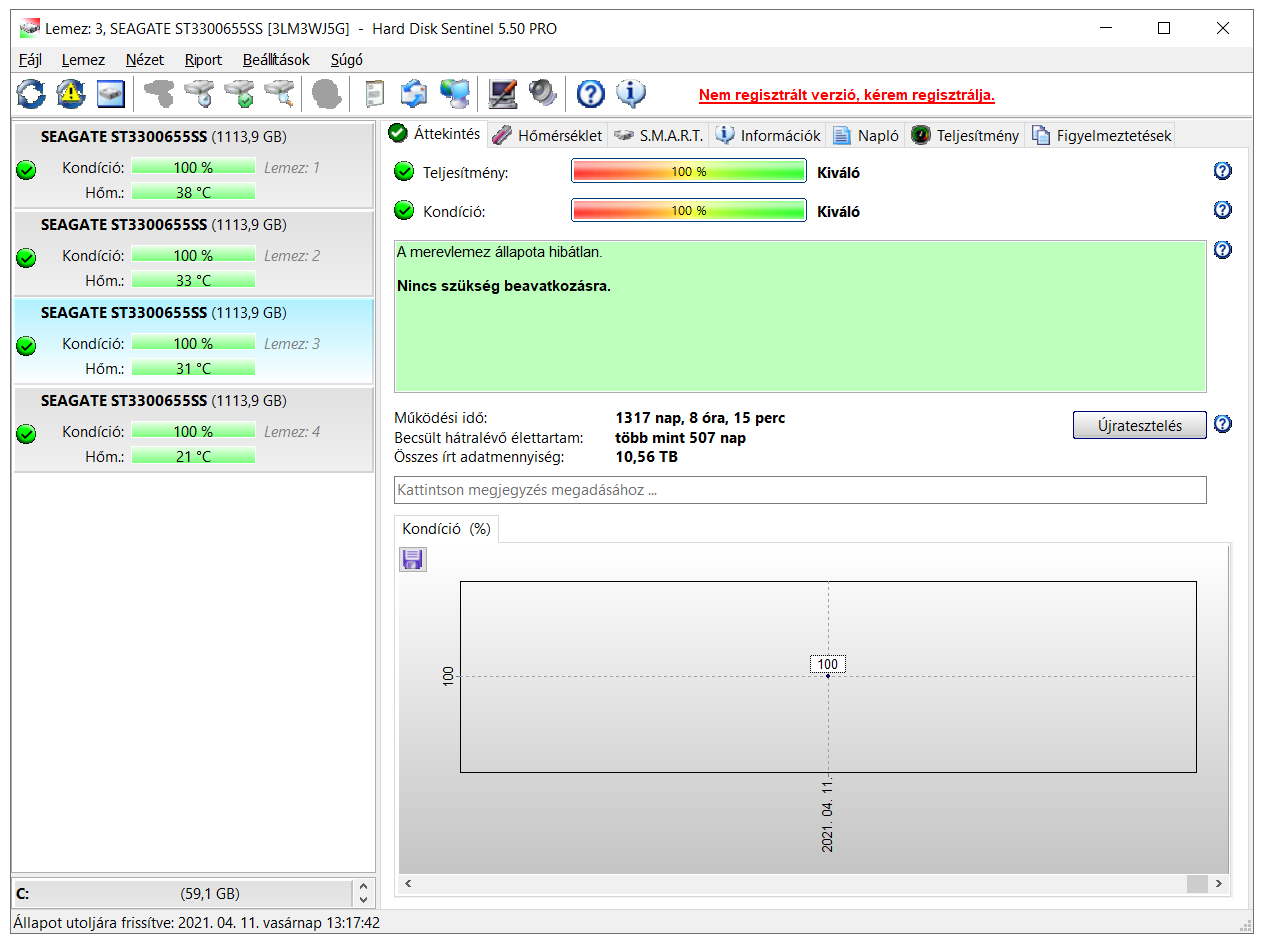Viewport: 1261px width, 940px height.
Task: Click the green check next to Teljesítmény label
Action: [404, 172]
